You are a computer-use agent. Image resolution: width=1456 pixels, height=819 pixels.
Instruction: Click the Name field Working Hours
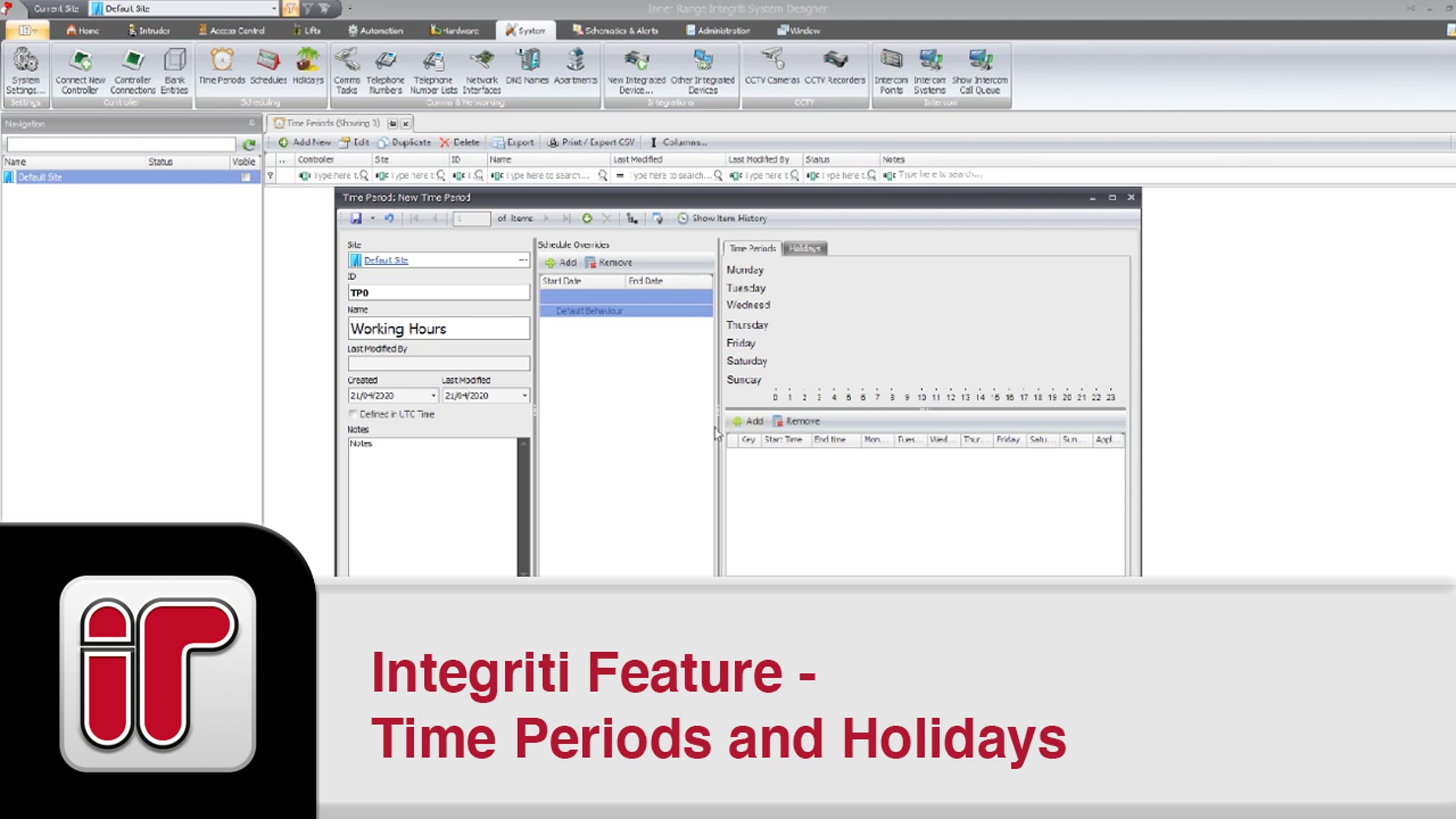tap(439, 328)
